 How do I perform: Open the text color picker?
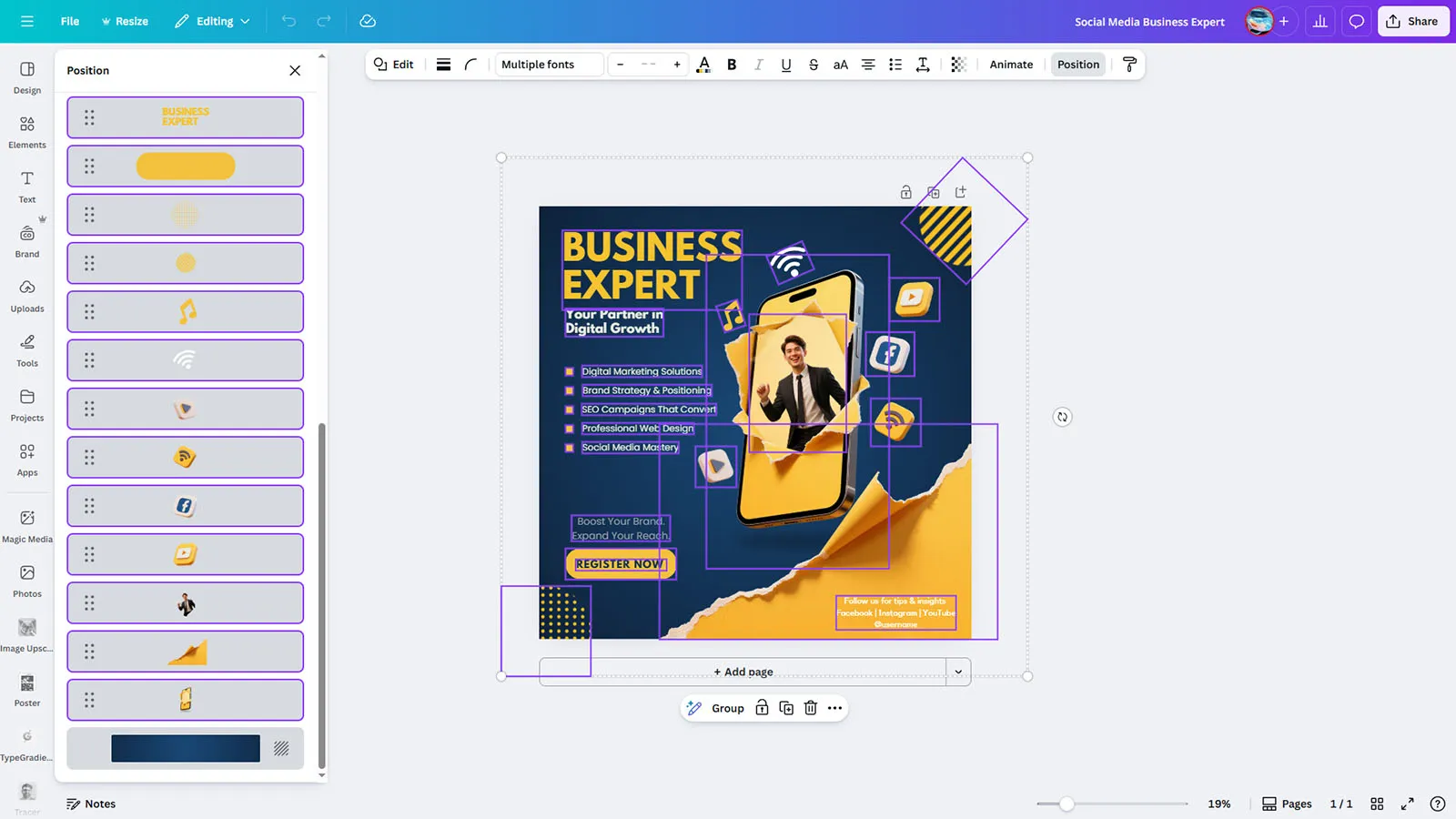pyautogui.click(x=703, y=65)
